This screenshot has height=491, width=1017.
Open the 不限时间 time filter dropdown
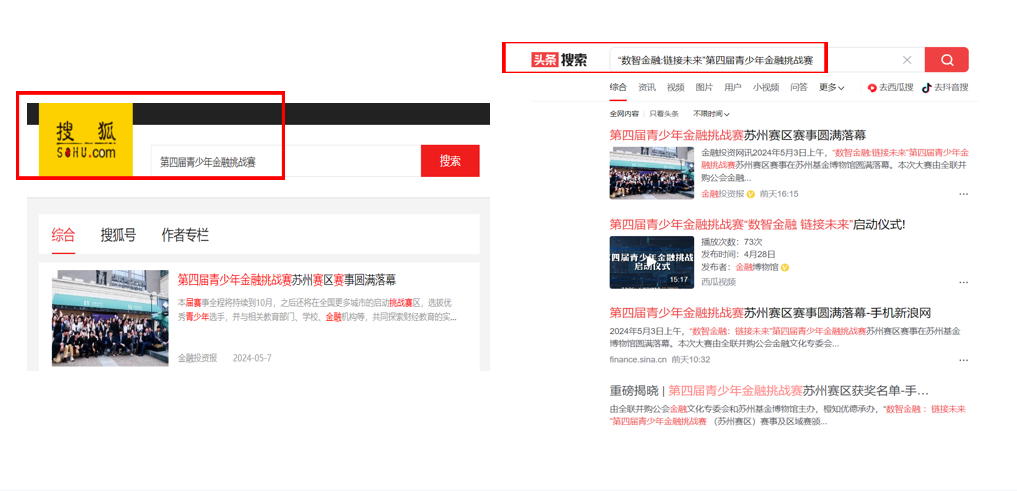(711, 114)
